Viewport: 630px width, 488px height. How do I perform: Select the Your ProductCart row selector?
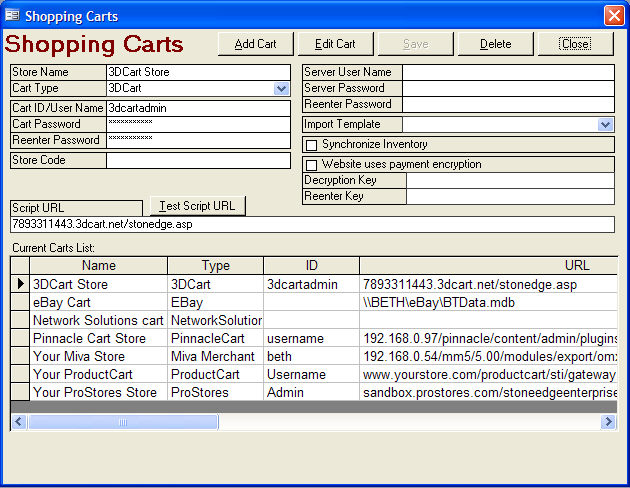pyautogui.click(x=20, y=374)
